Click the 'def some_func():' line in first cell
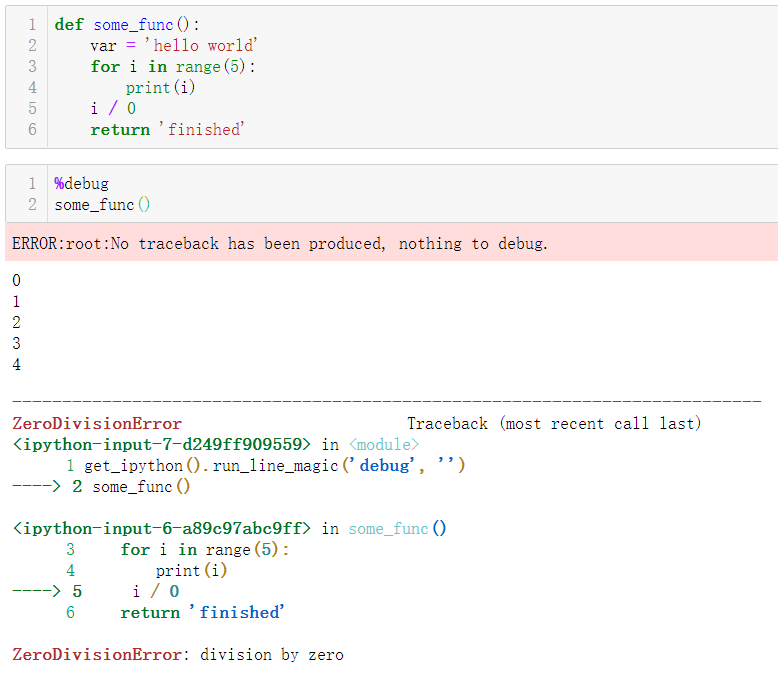Viewport: 778px width, 674px height. tap(127, 25)
